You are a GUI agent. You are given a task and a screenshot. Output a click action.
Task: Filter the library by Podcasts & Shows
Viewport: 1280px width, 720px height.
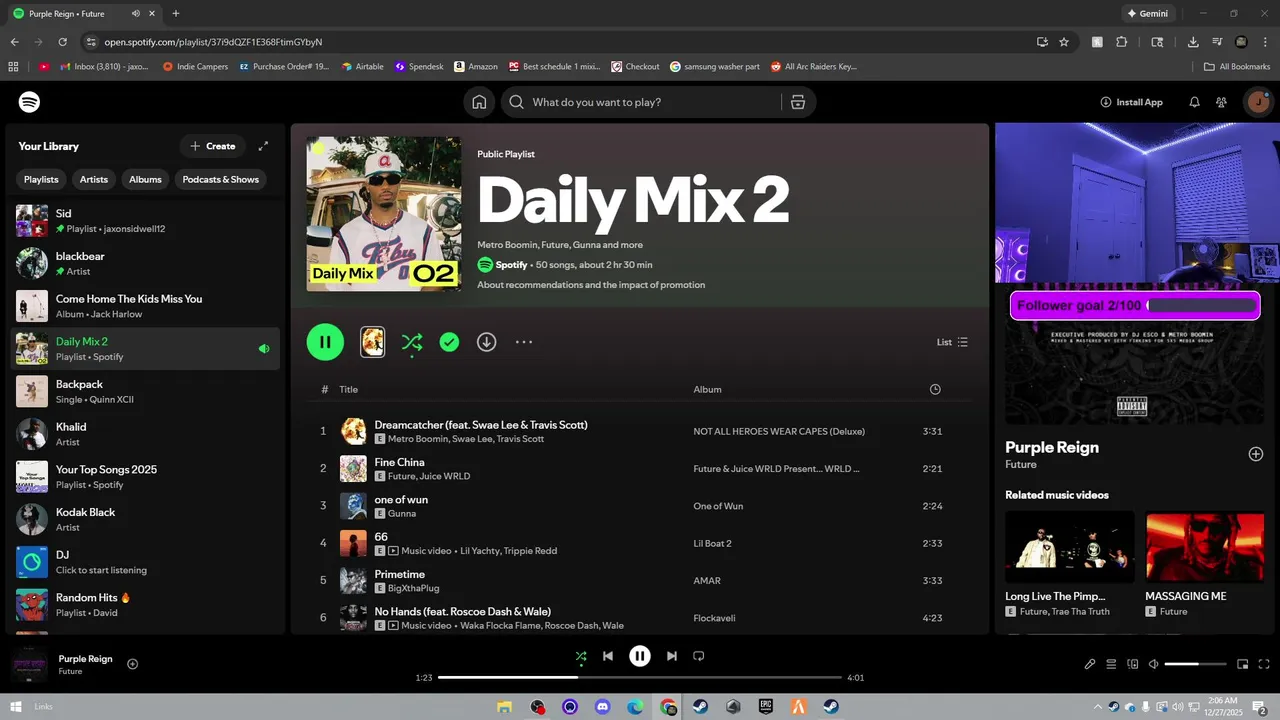pos(221,179)
